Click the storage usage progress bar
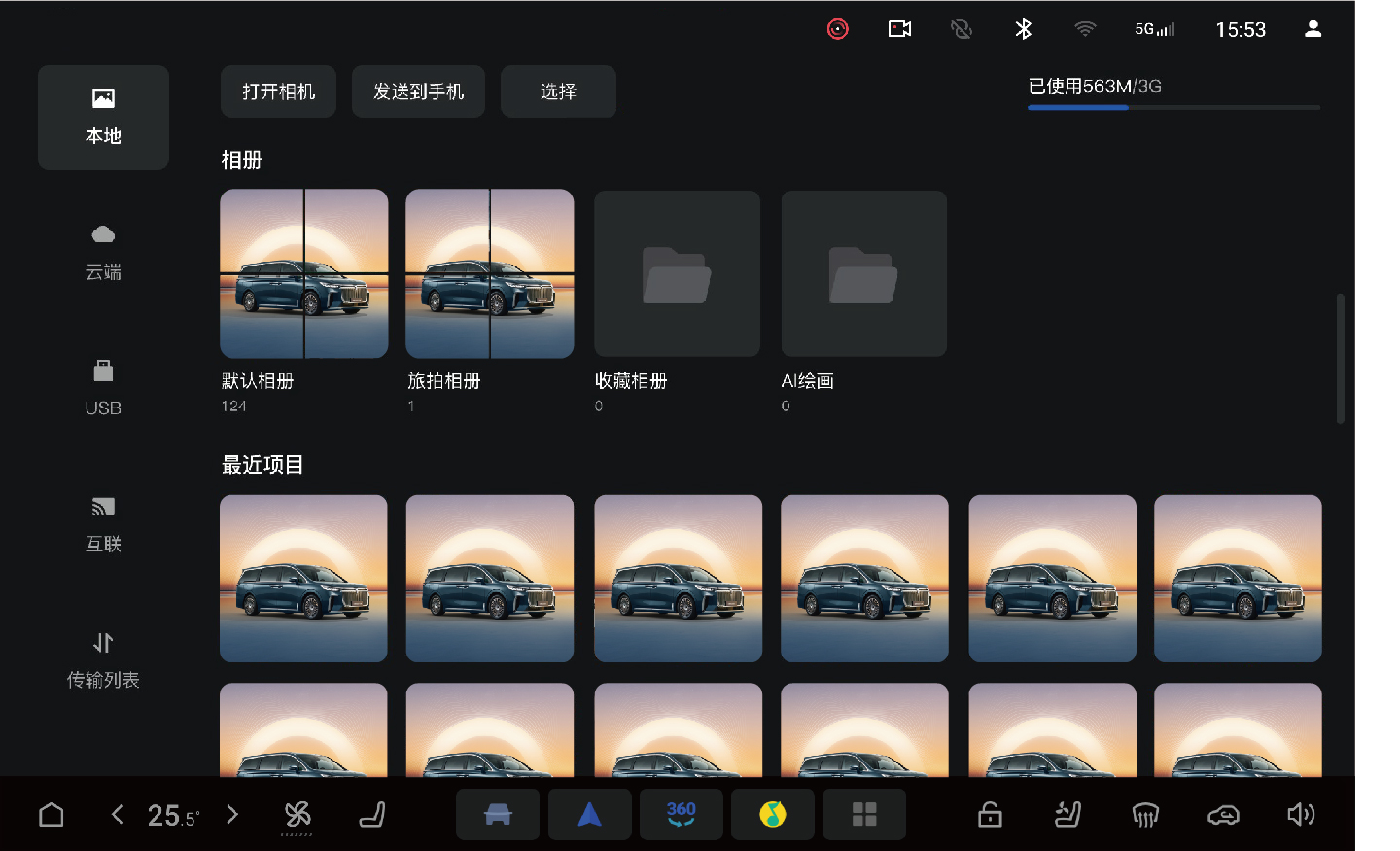Viewport: 1400px width, 851px height. tap(1174, 107)
